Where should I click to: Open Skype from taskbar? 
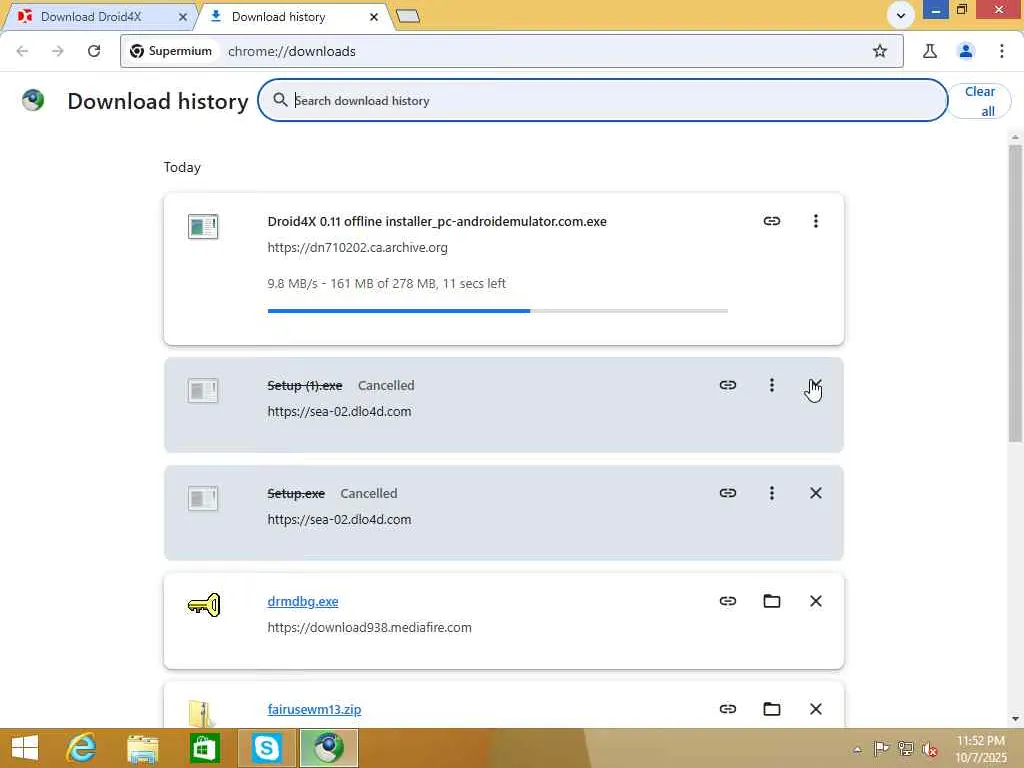(266, 748)
